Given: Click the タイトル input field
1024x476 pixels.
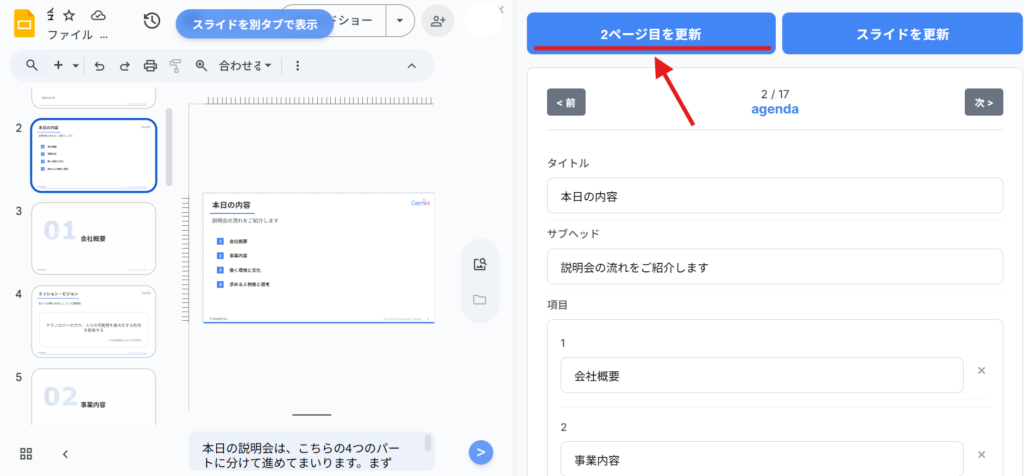Looking at the screenshot, I should pyautogui.click(x=775, y=195).
